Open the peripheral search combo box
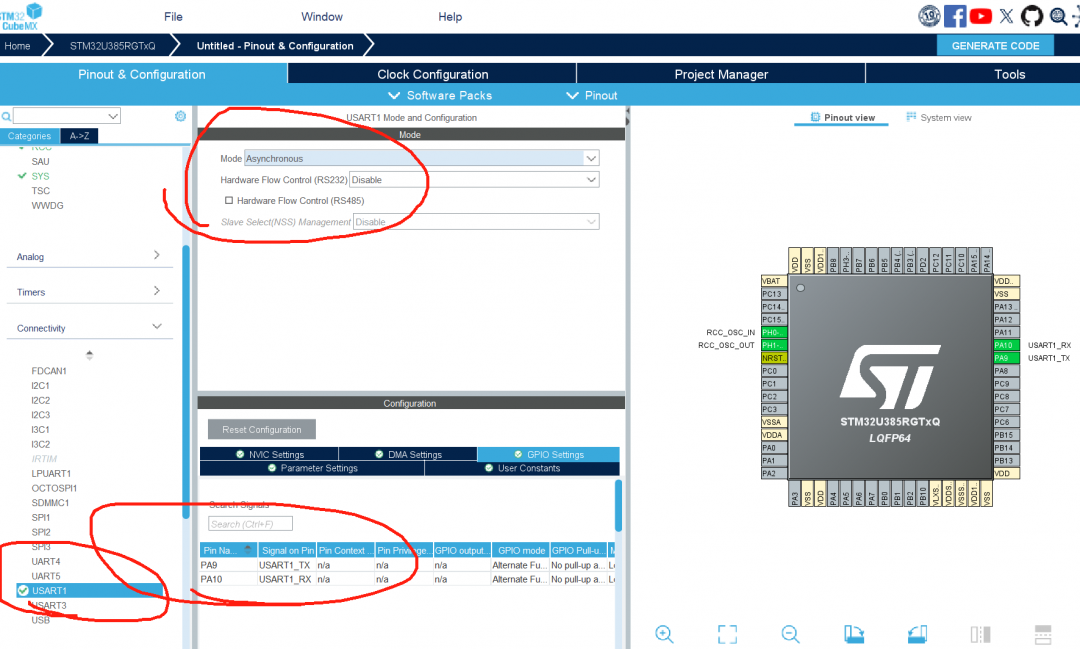This screenshot has height=649, width=1080. 67,116
